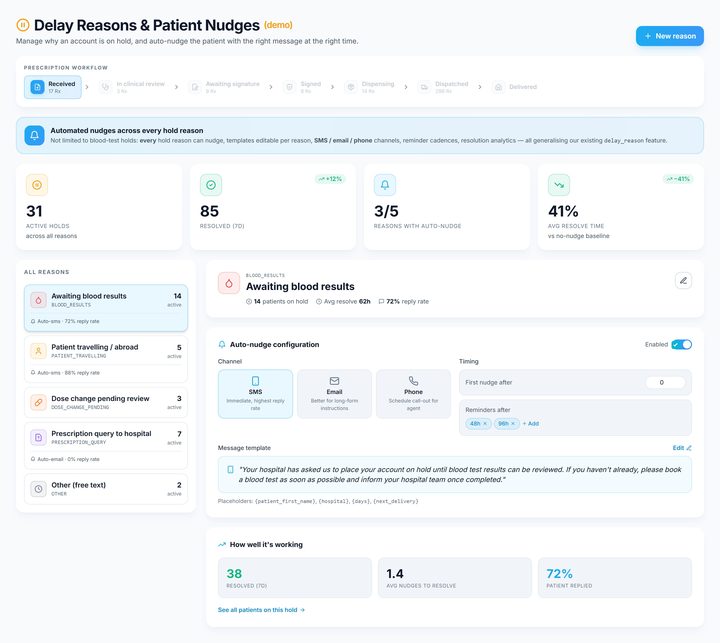Click the 1.4 Avg nudges to resolve tile
Image resolution: width=720 pixels, height=643 pixels.
tap(455, 578)
